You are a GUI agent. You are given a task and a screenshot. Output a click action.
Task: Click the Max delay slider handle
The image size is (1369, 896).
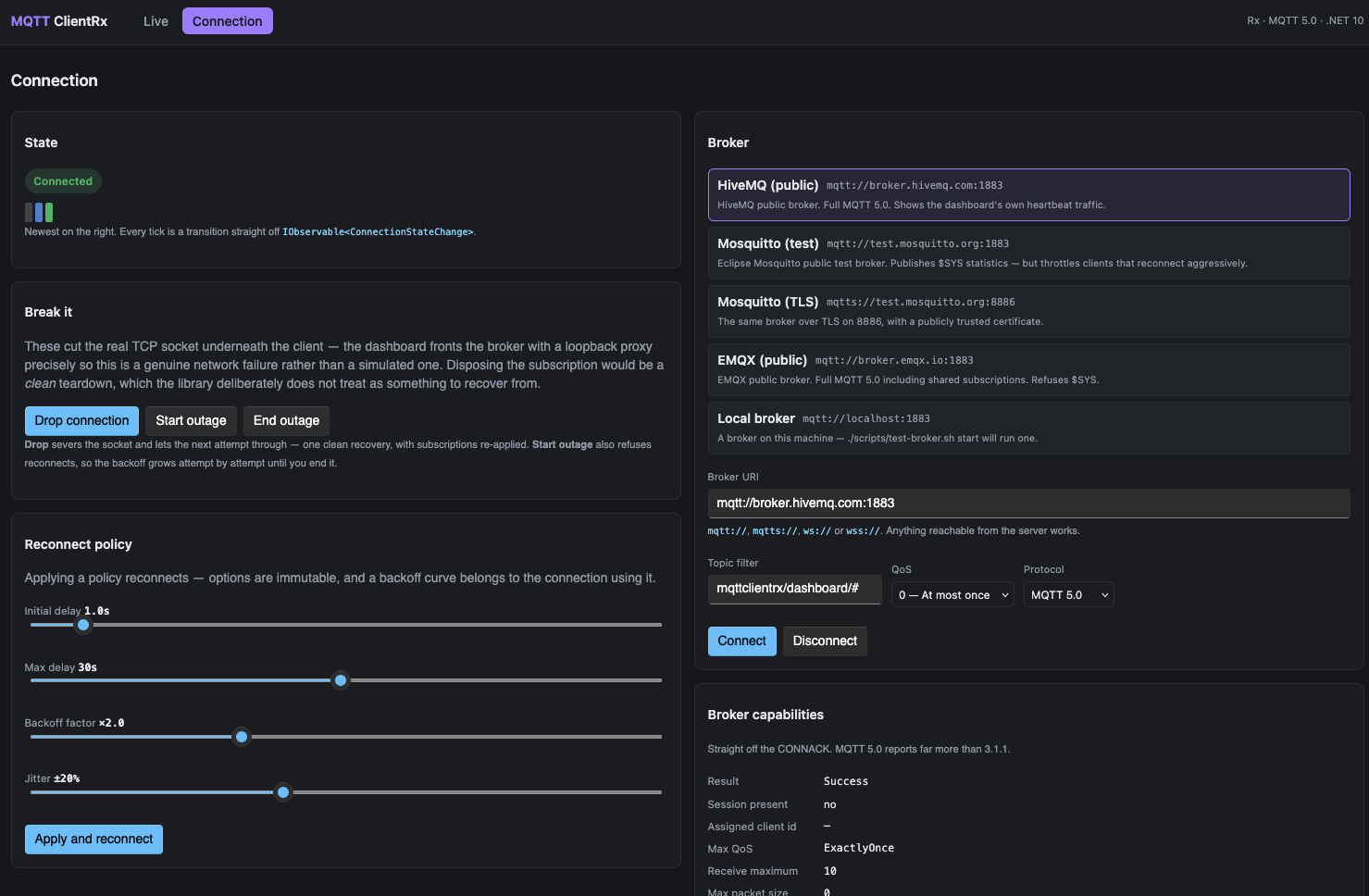pyautogui.click(x=341, y=680)
